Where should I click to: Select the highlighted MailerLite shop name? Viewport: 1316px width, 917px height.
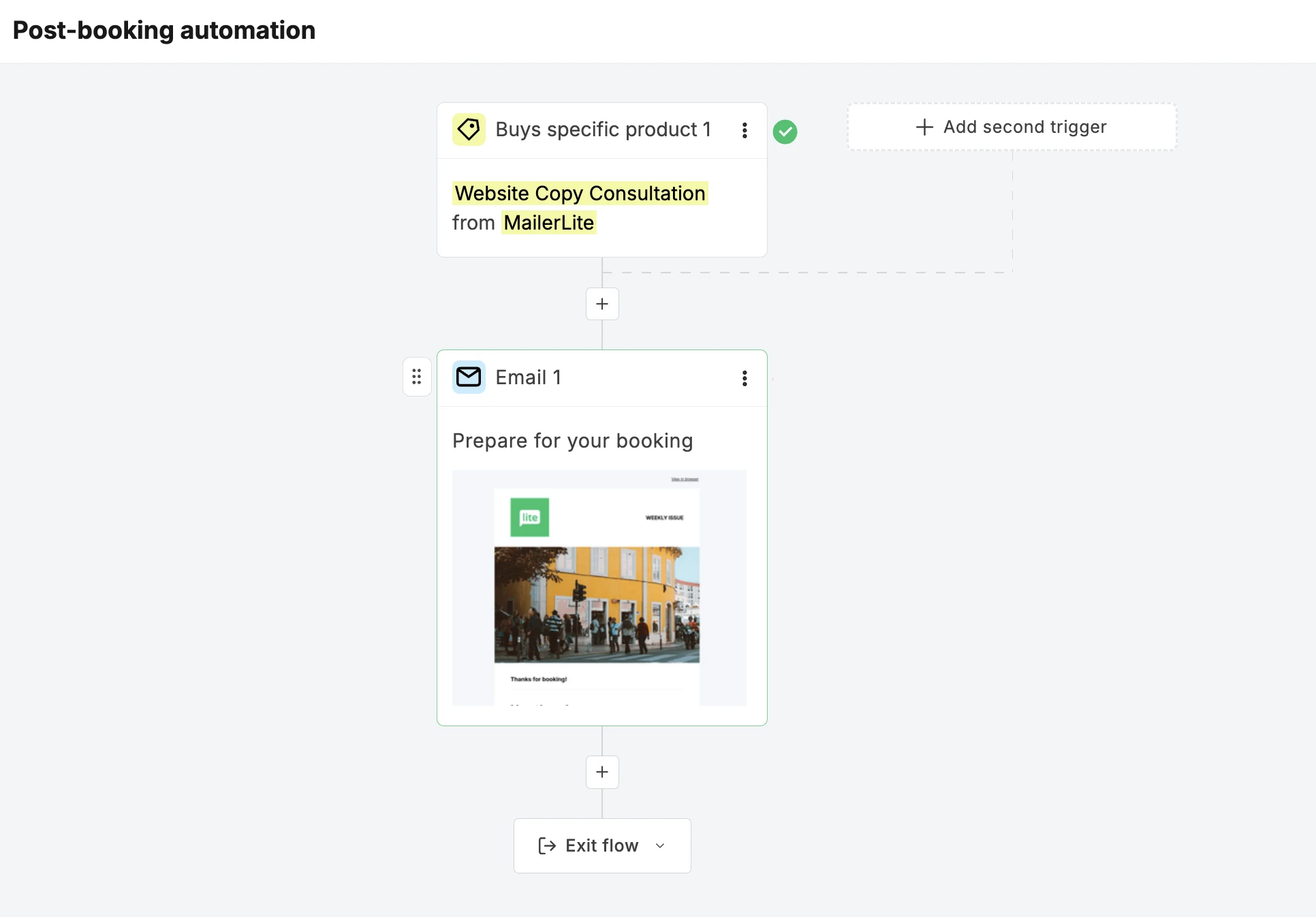coord(549,223)
